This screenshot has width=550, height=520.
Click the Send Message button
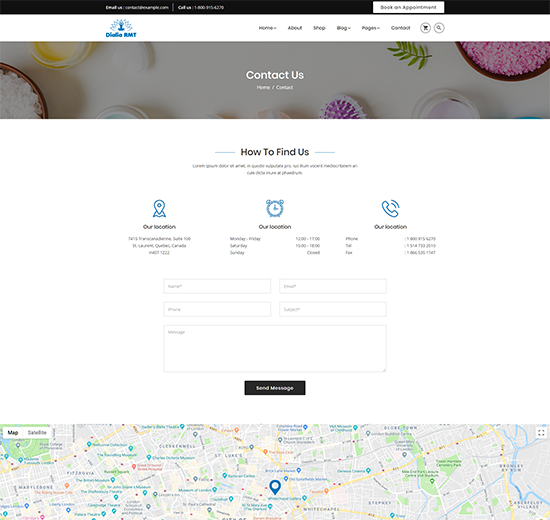pyautogui.click(x=275, y=388)
